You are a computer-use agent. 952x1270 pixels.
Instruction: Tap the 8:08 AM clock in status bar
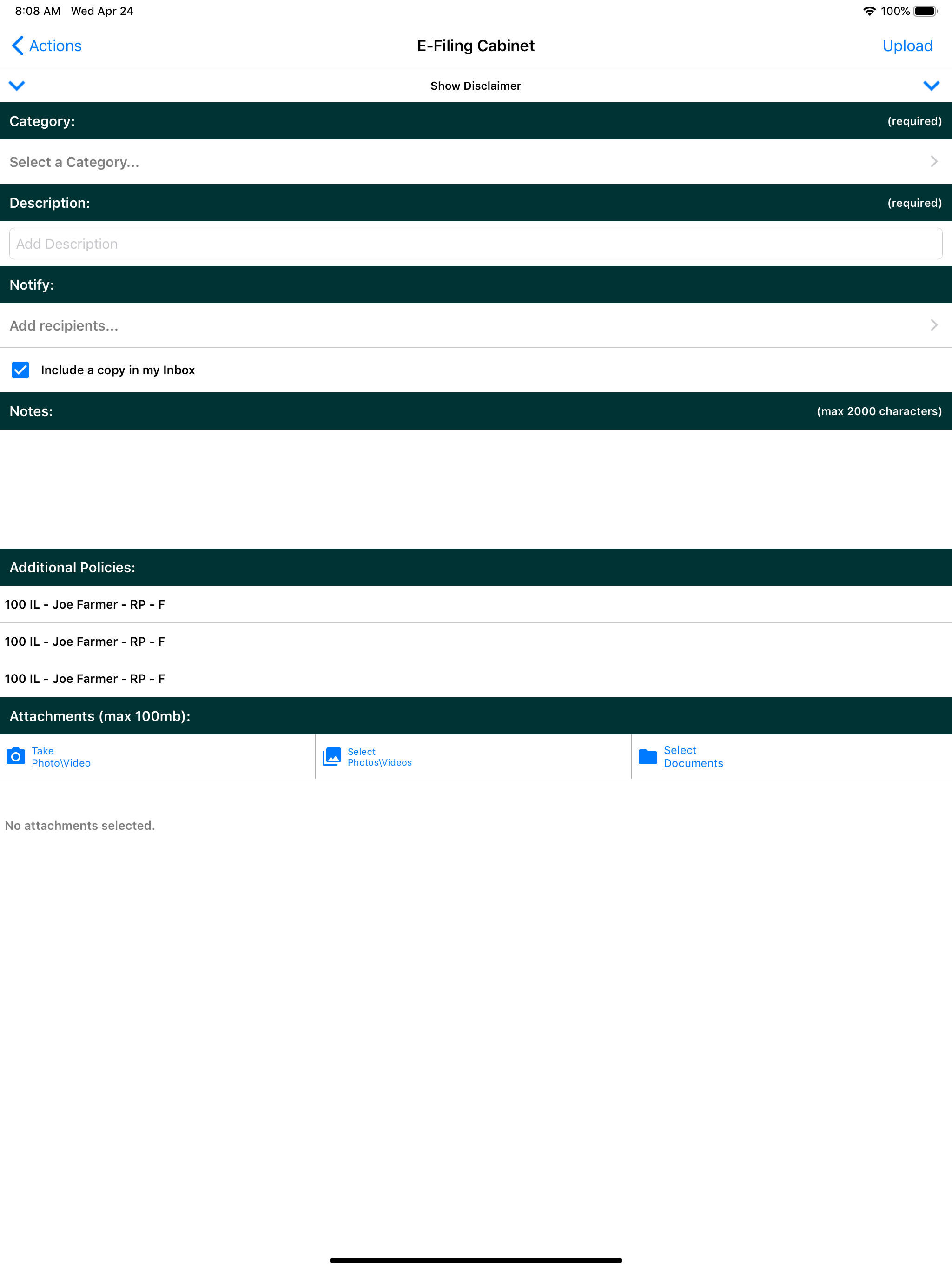click(x=37, y=11)
